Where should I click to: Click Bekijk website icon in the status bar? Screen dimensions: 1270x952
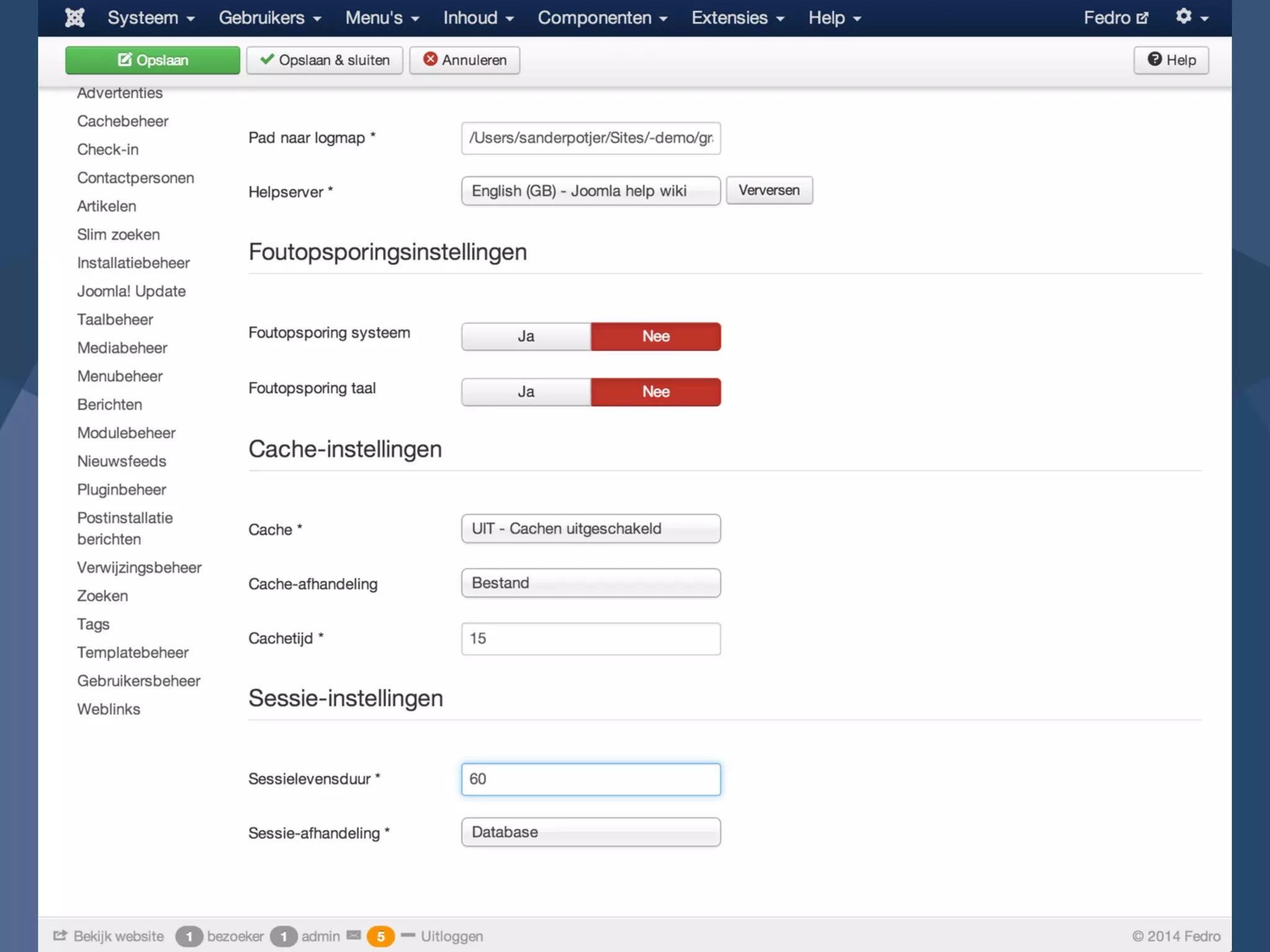click(60, 935)
